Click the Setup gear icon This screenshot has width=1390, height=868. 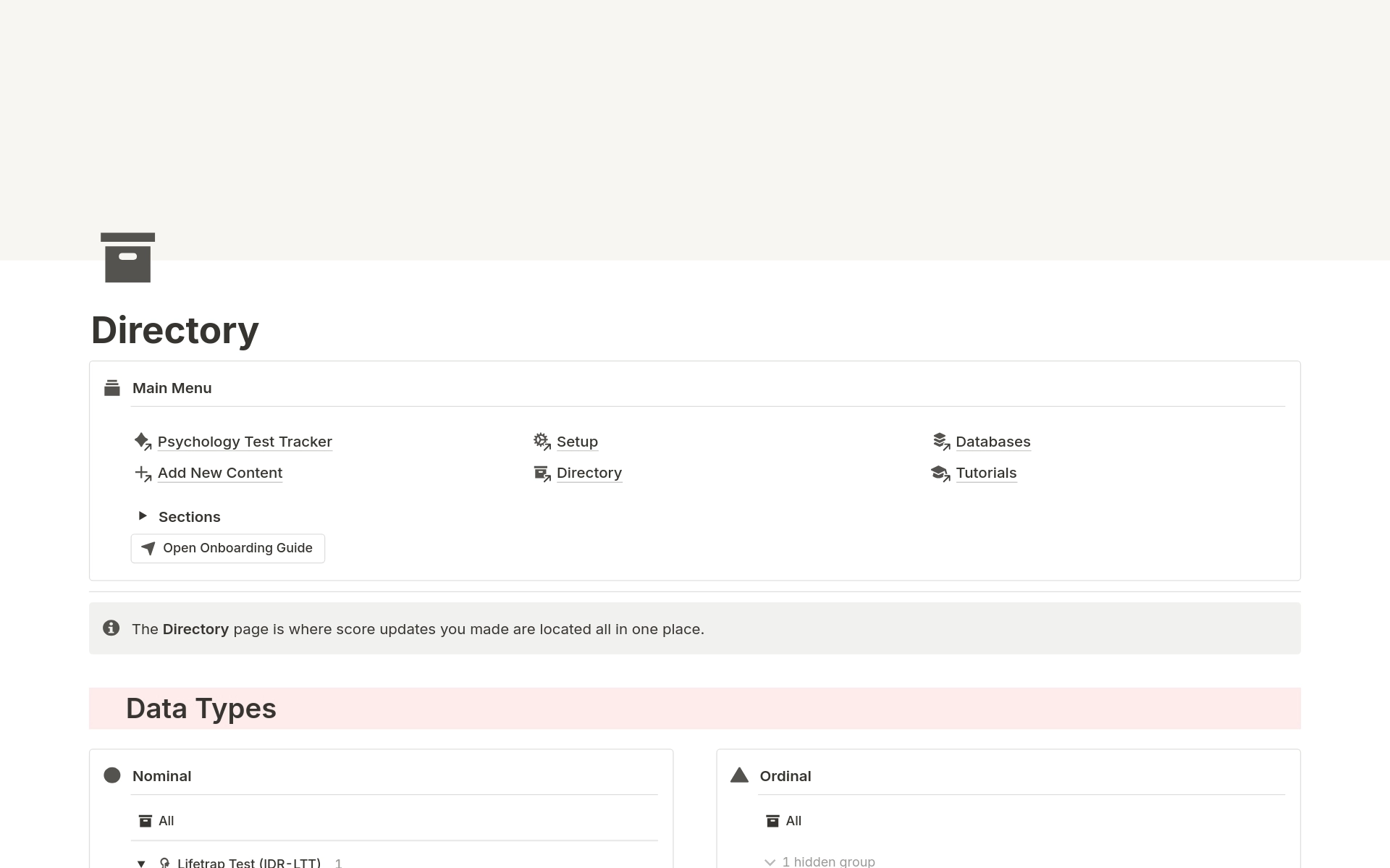click(541, 441)
